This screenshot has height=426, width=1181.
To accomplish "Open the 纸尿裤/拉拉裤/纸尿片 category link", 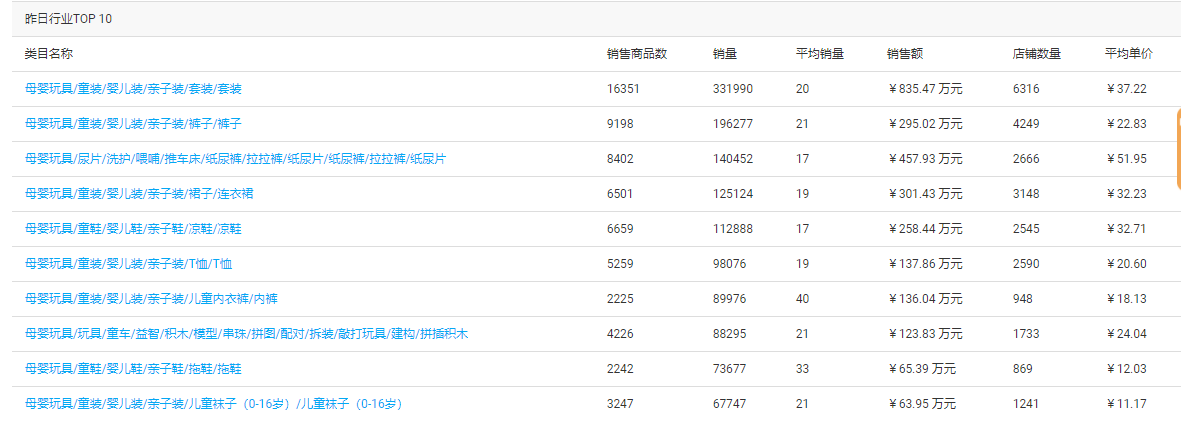I will (x=235, y=159).
